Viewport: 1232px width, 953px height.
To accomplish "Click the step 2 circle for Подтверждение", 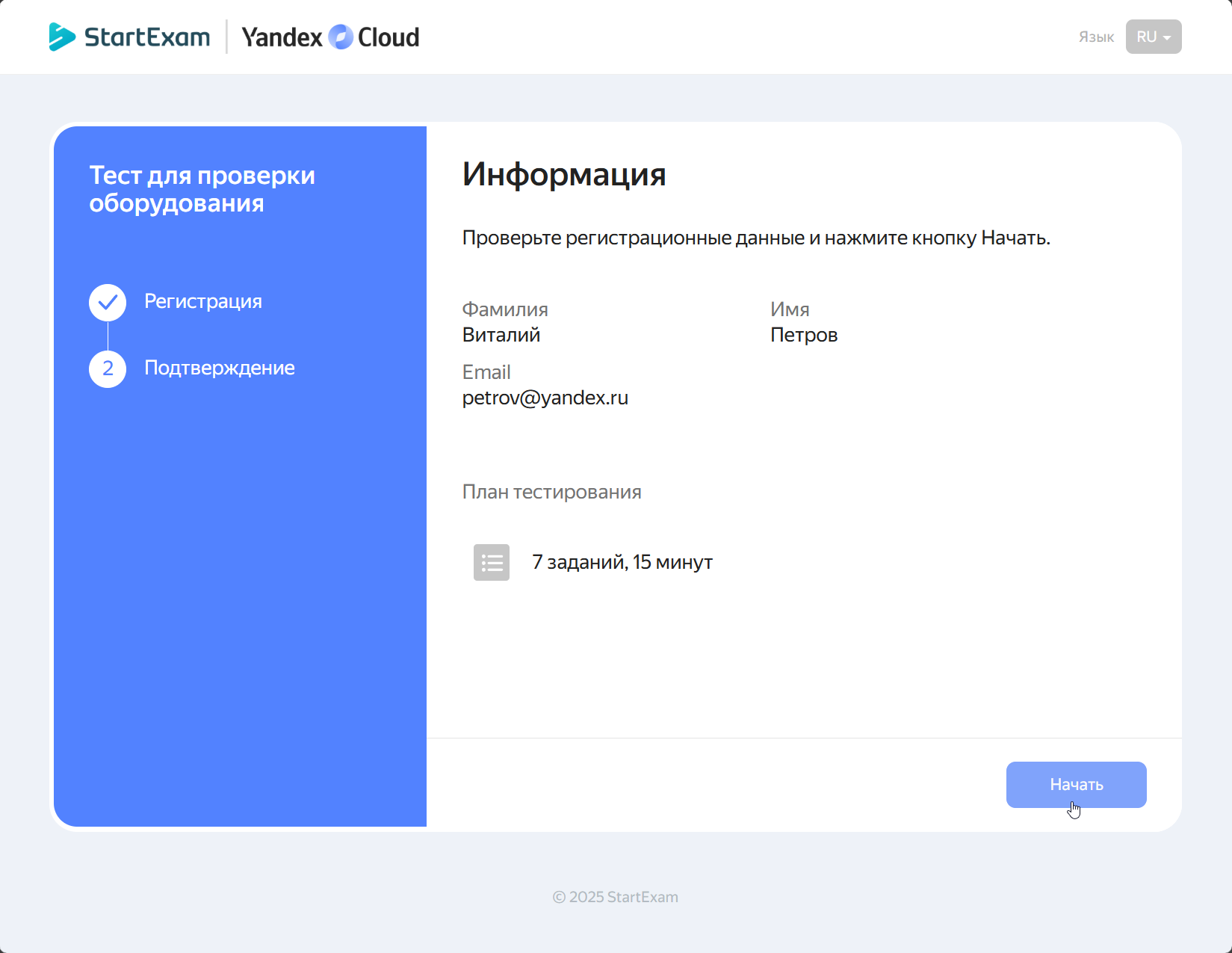I will [x=107, y=368].
